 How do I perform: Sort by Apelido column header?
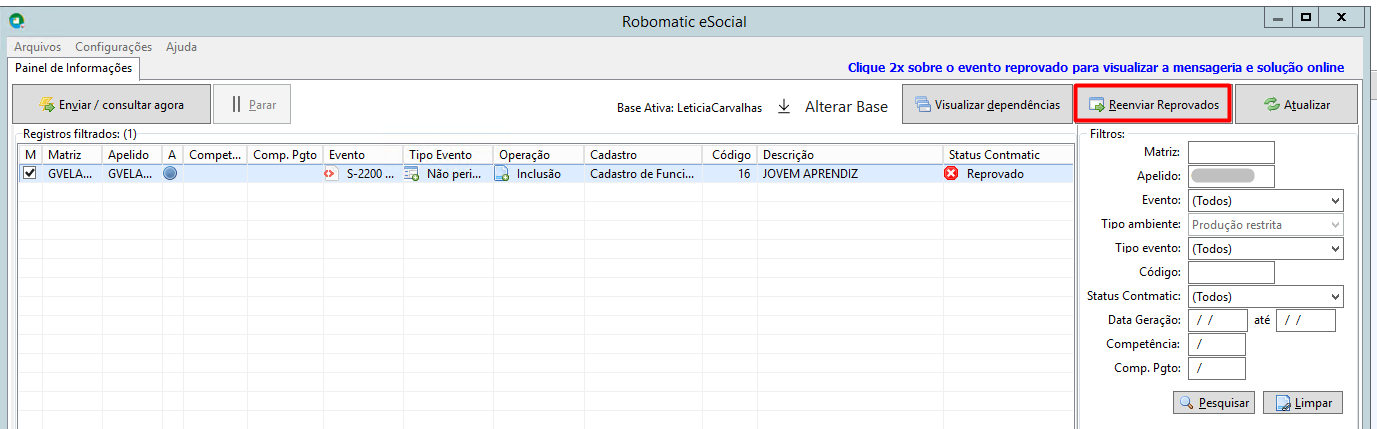[132, 155]
